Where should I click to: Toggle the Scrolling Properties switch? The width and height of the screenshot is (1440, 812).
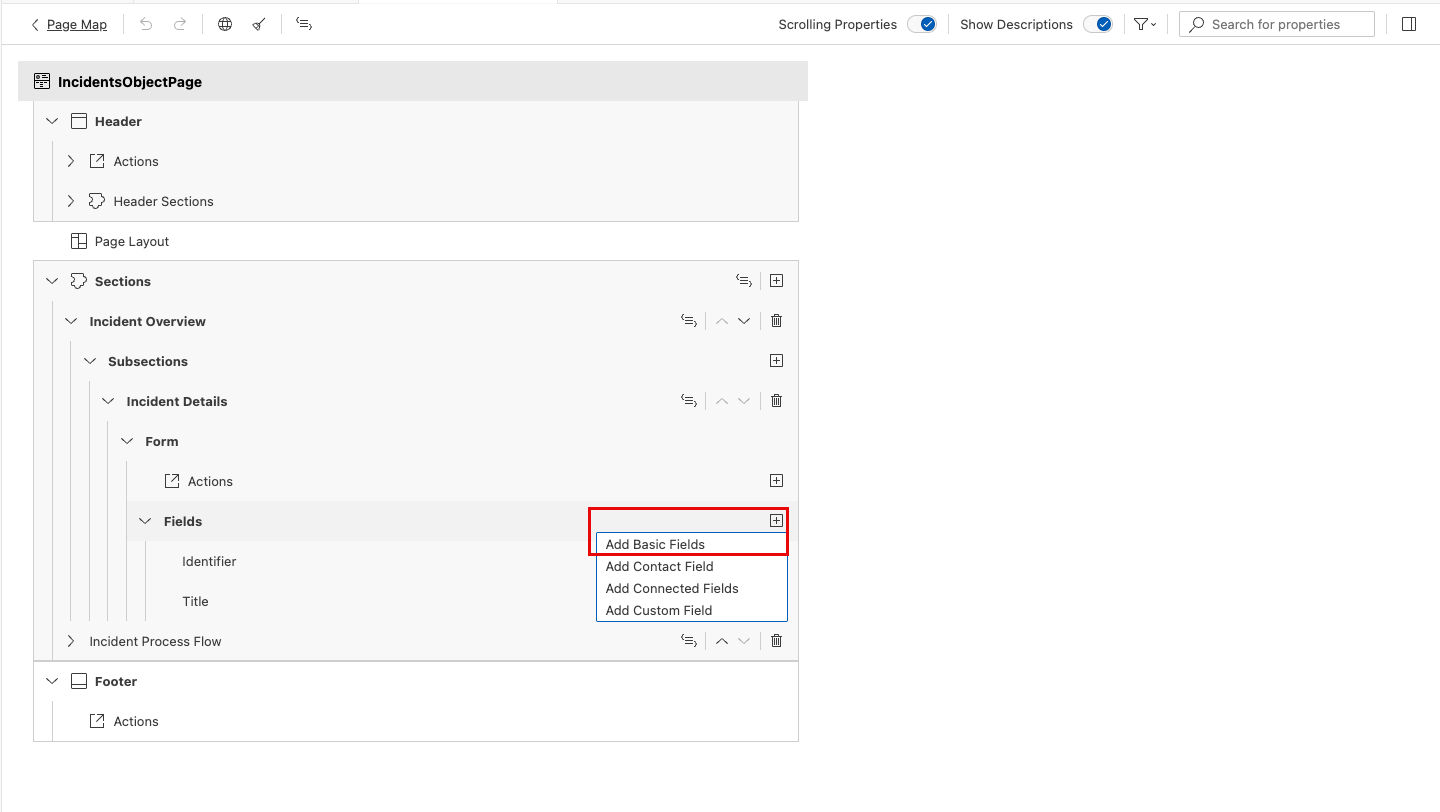(x=922, y=24)
